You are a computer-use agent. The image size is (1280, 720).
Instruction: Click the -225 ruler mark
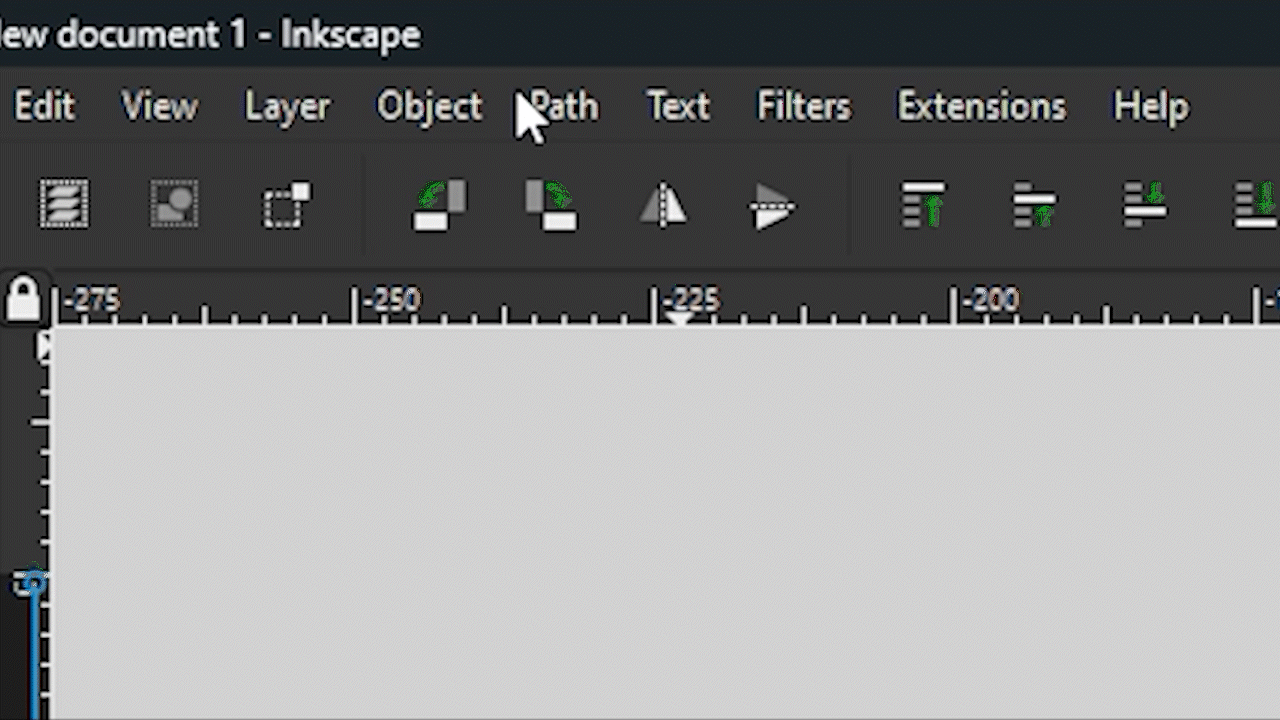click(691, 299)
